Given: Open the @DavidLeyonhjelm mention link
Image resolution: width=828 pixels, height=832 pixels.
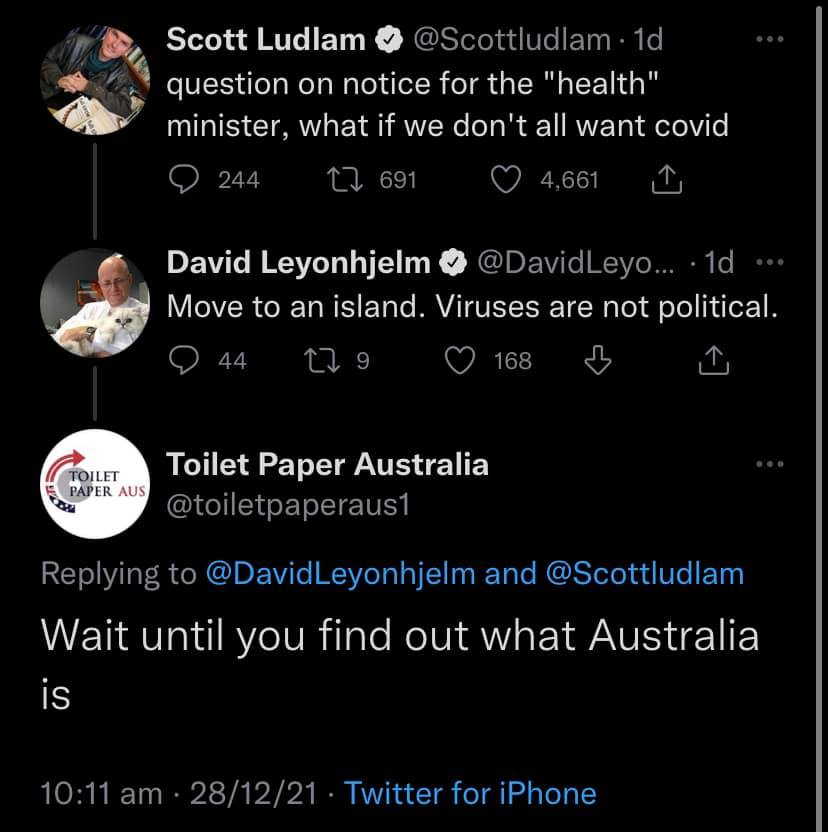Looking at the screenshot, I should pyautogui.click(x=339, y=573).
